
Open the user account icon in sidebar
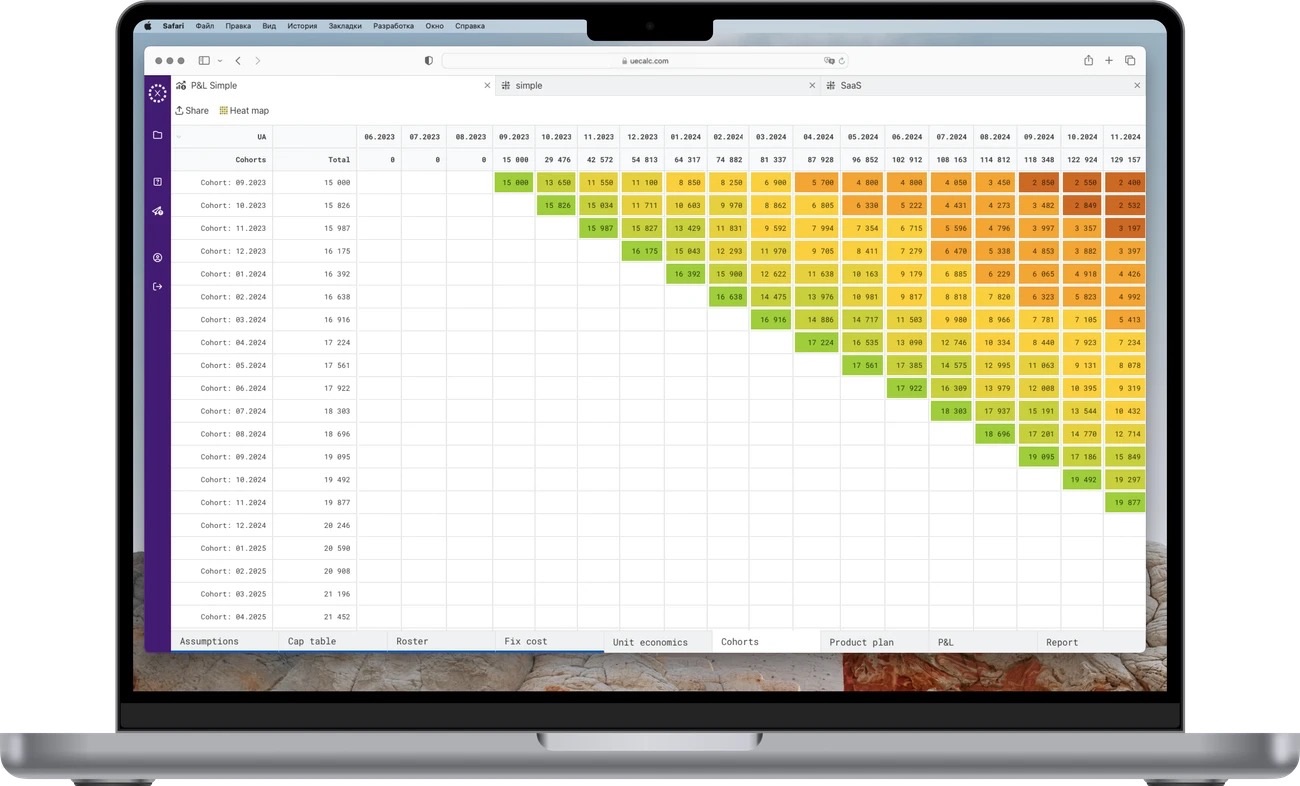click(x=157, y=258)
